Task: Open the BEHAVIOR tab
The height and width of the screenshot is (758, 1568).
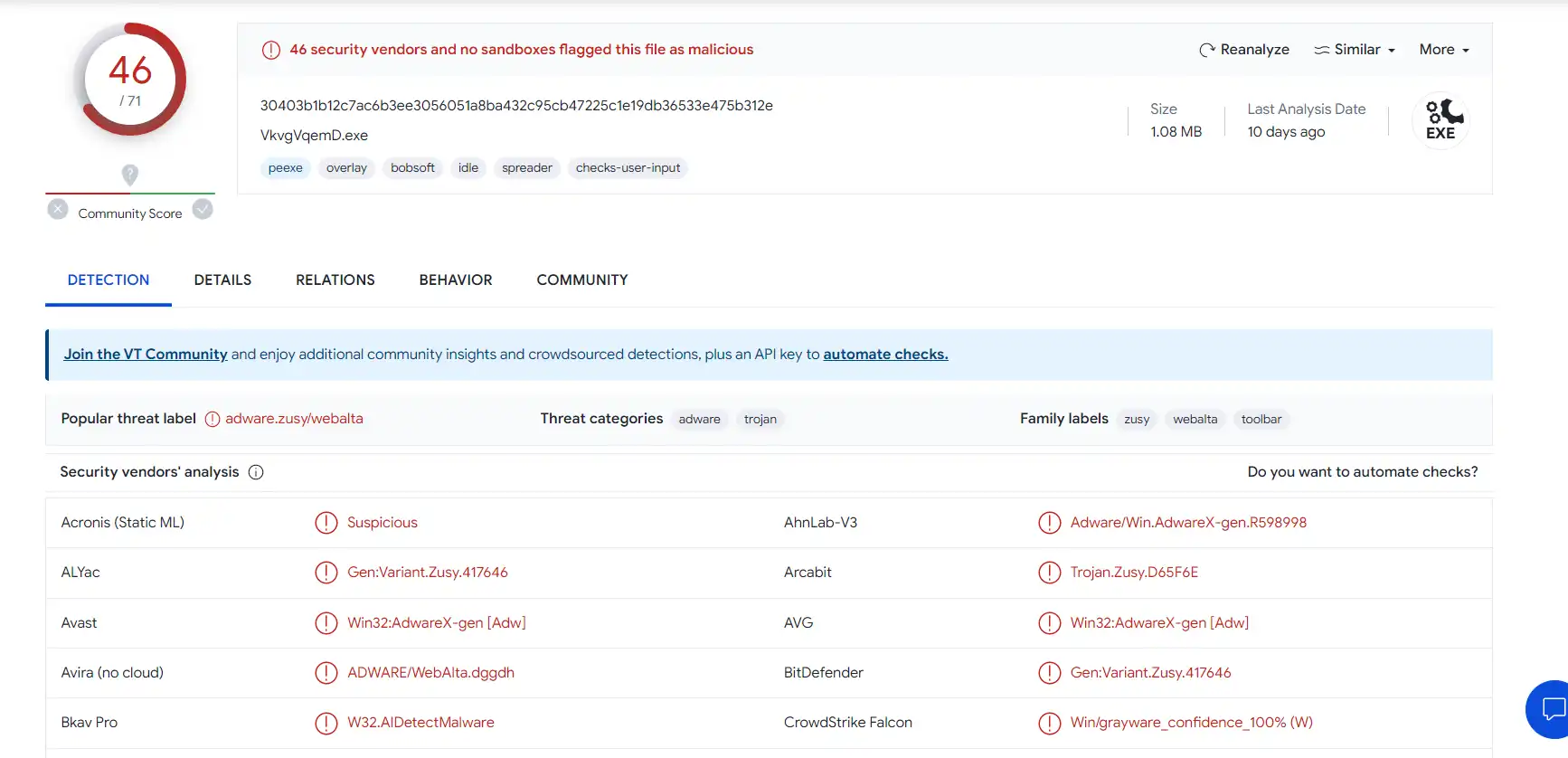Action: [x=456, y=280]
